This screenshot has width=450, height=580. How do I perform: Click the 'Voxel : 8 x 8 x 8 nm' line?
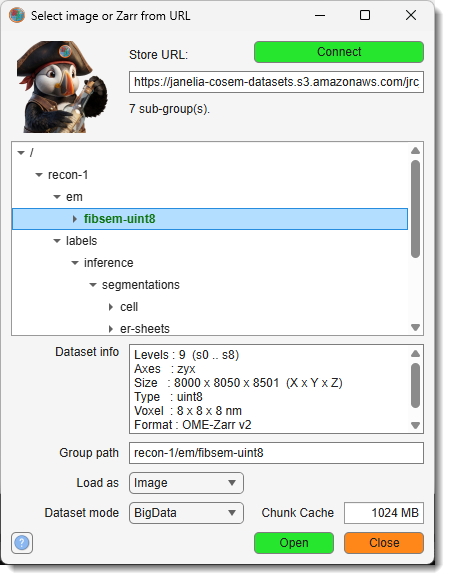coord(188,411)
